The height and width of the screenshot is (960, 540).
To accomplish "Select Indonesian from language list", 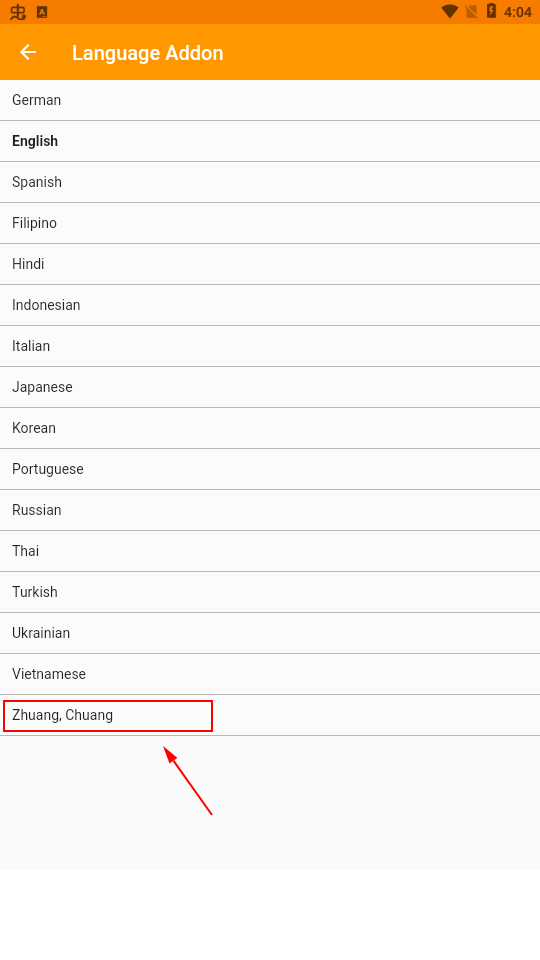I will click(270, 306).
